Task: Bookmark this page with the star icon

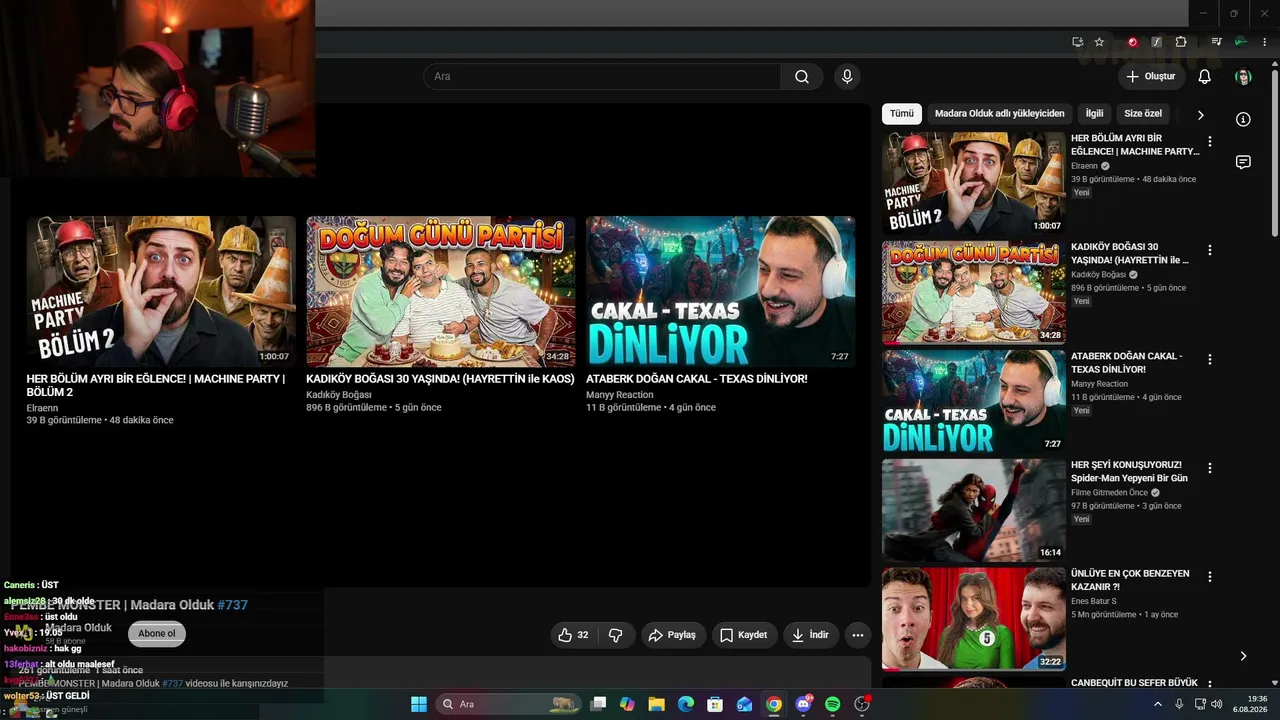Action: 1099,42
